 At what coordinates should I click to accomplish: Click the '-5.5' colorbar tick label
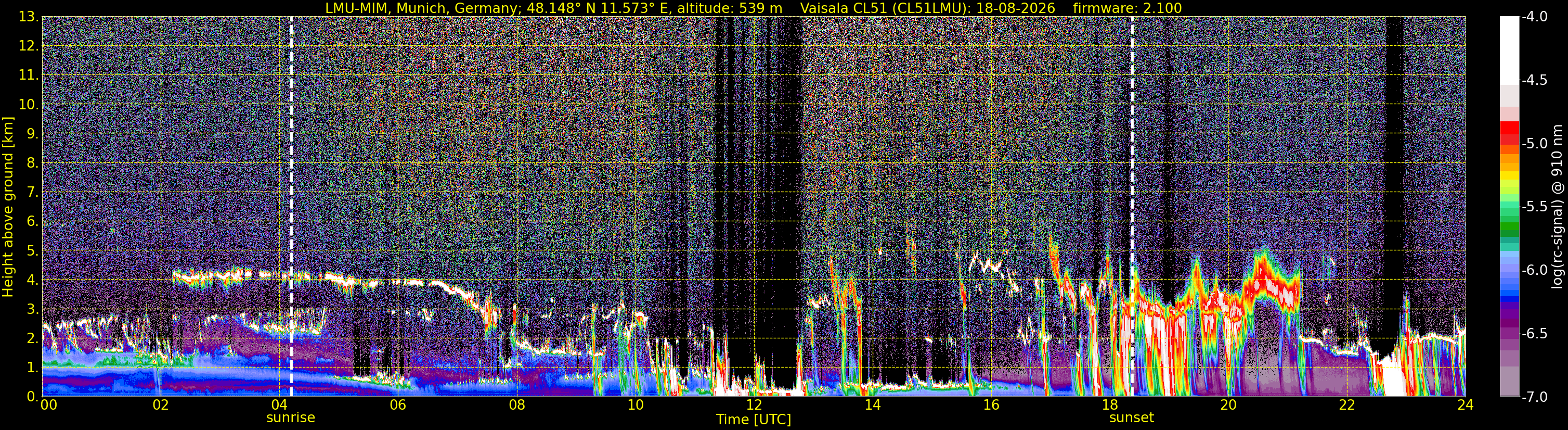[1534, 207]
